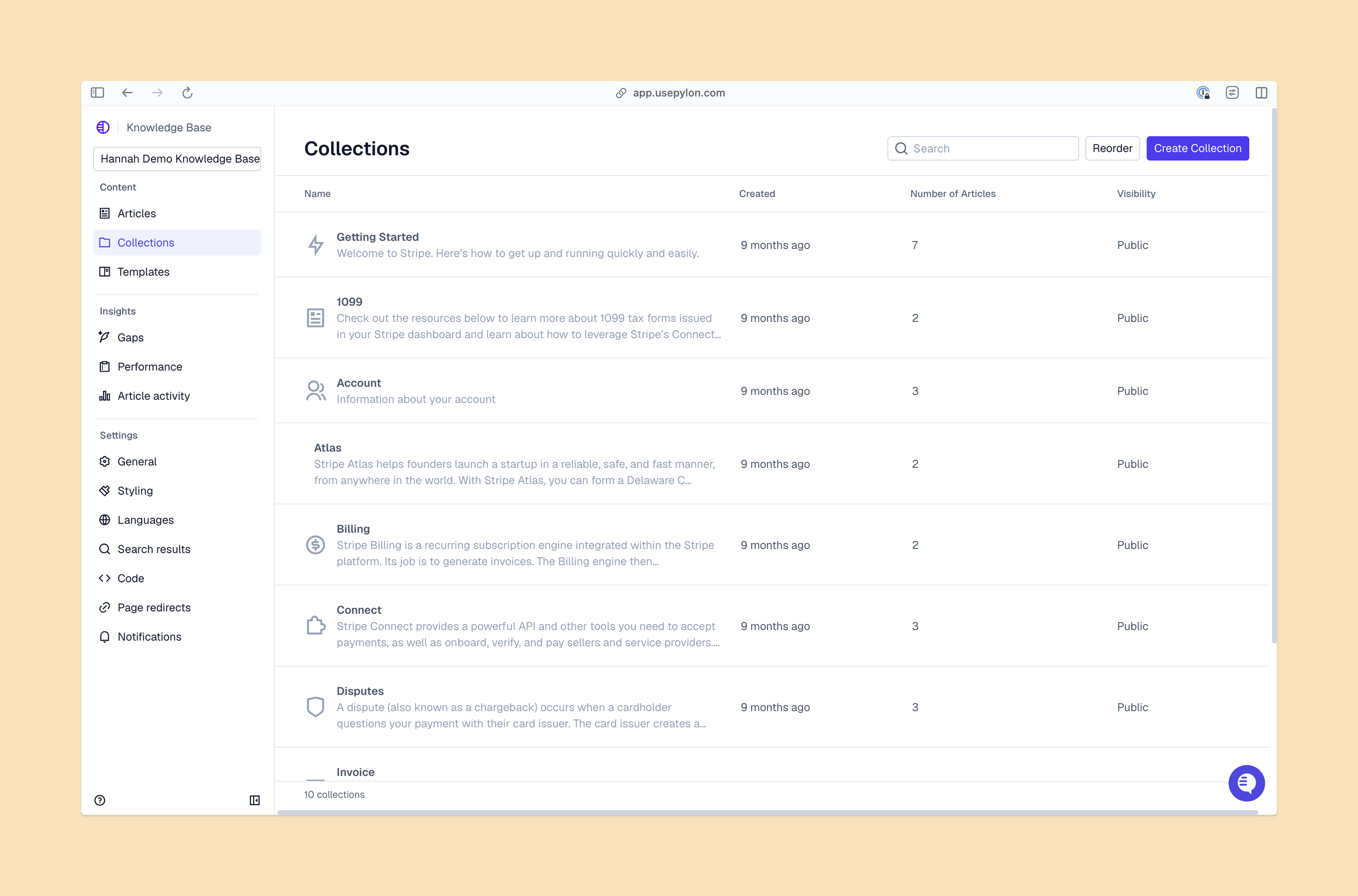Toggle the browser split view icon

click(1261, 92)
